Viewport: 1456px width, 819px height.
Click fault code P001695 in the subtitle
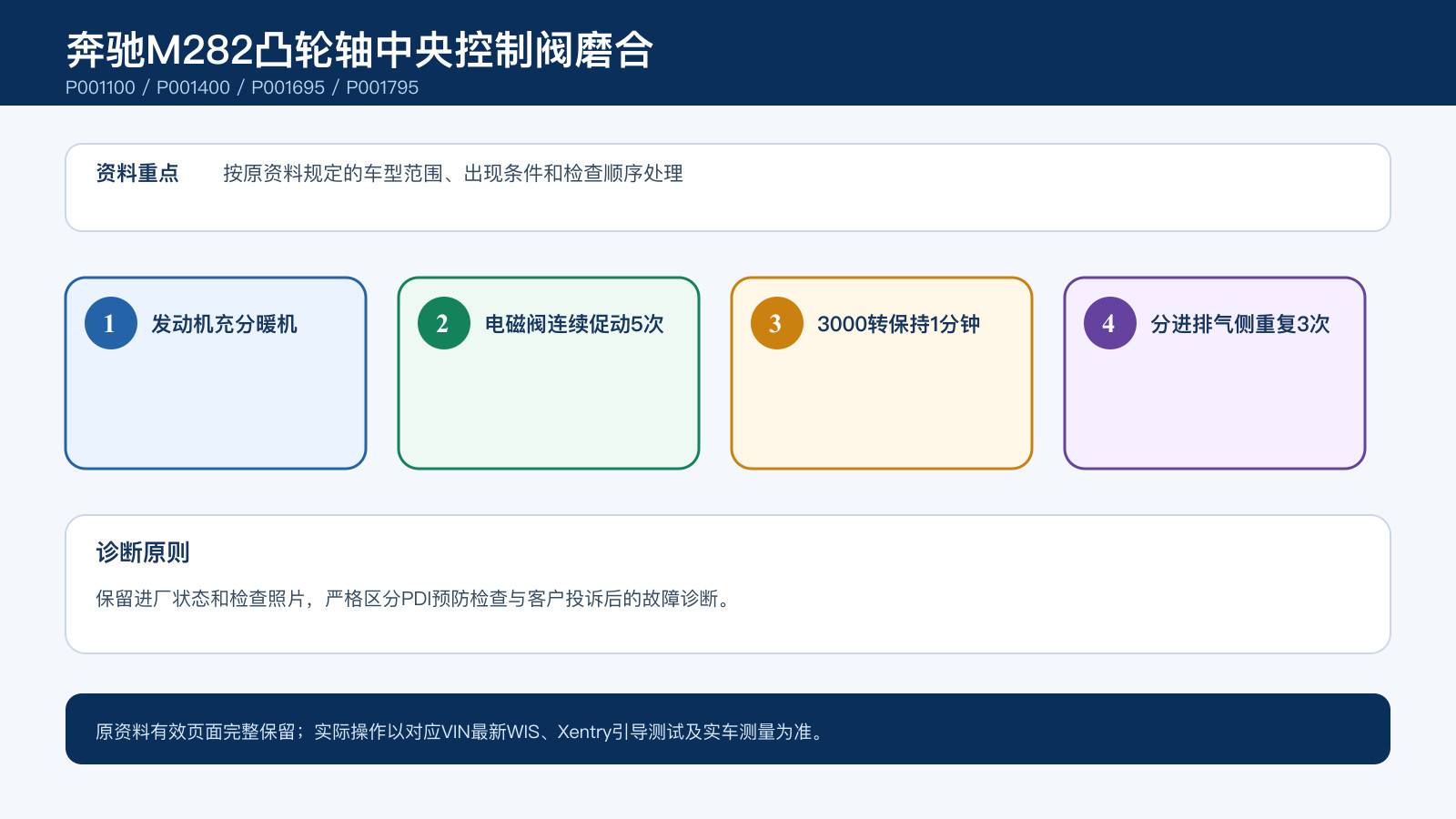coord(288,87)
